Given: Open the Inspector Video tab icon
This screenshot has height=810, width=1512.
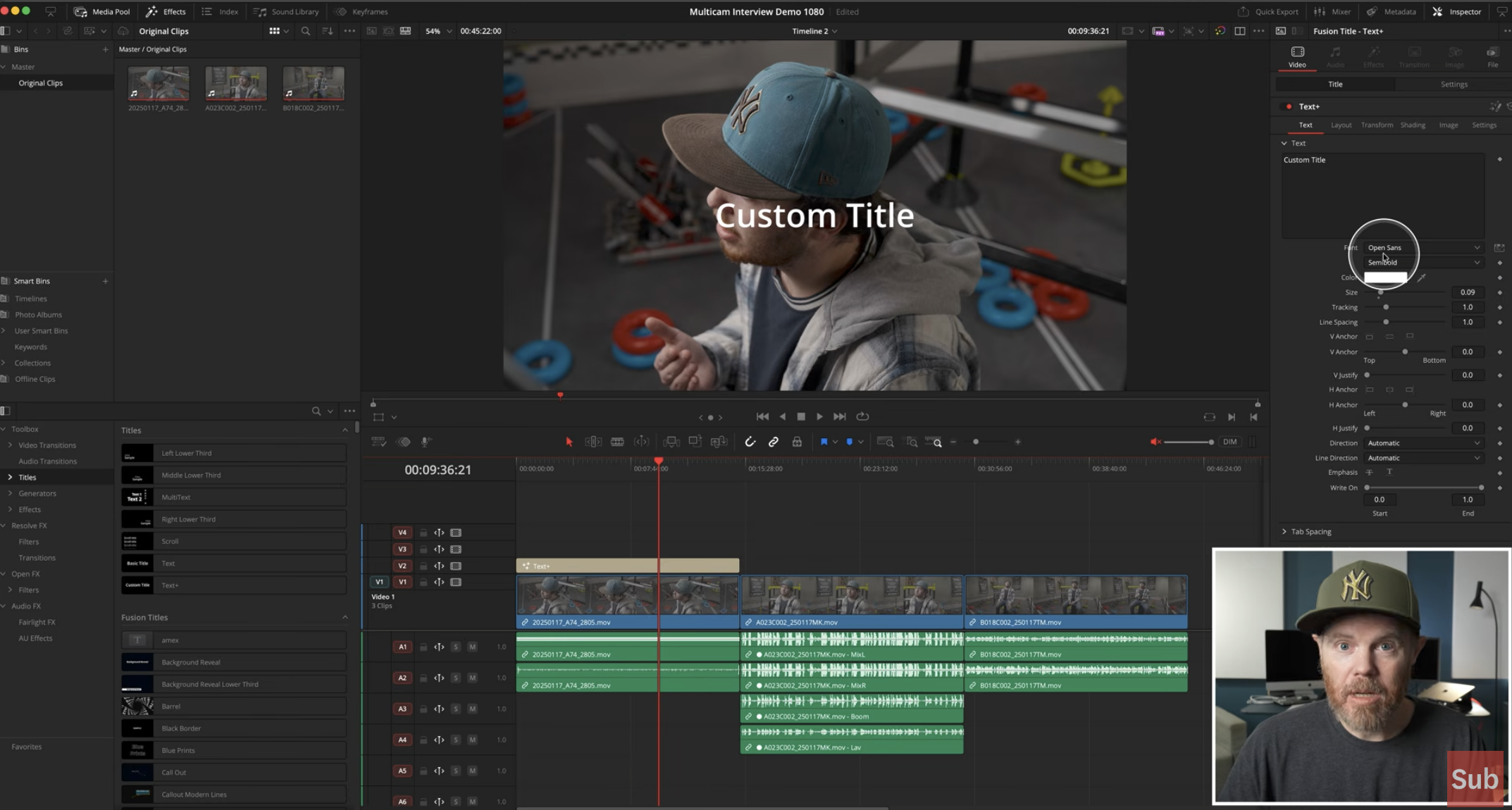Looking at the screenshot, I should tap(1297, 56).
